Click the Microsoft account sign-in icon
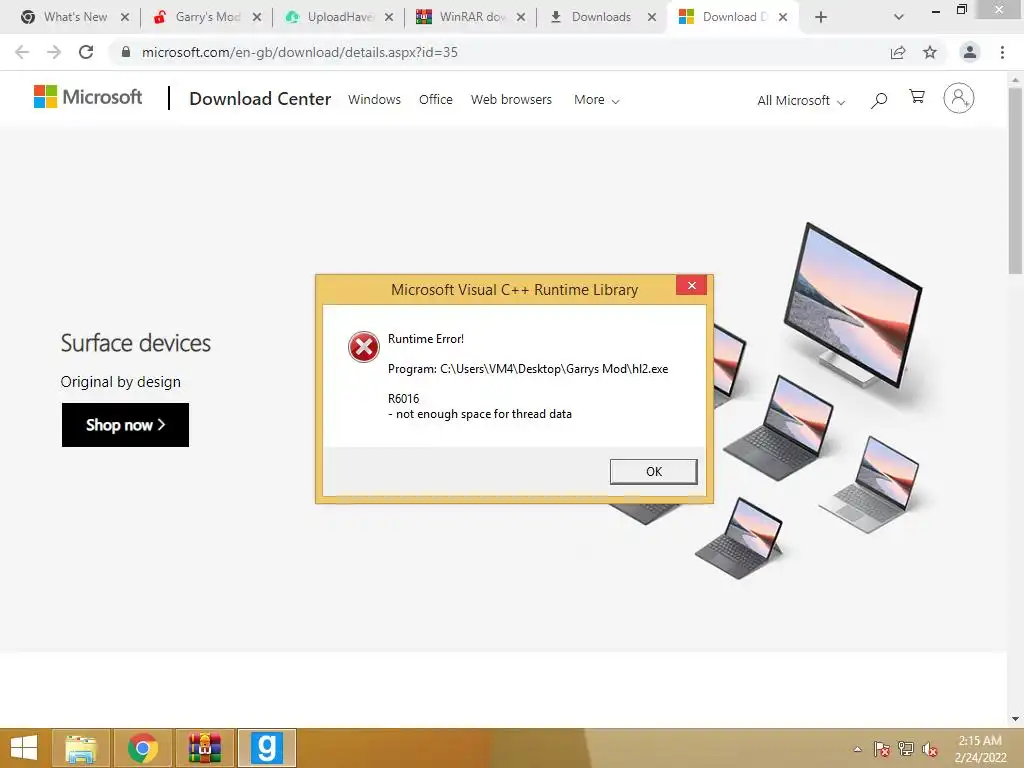Viewport: 1024px width, 768px height. pos(959,98)
